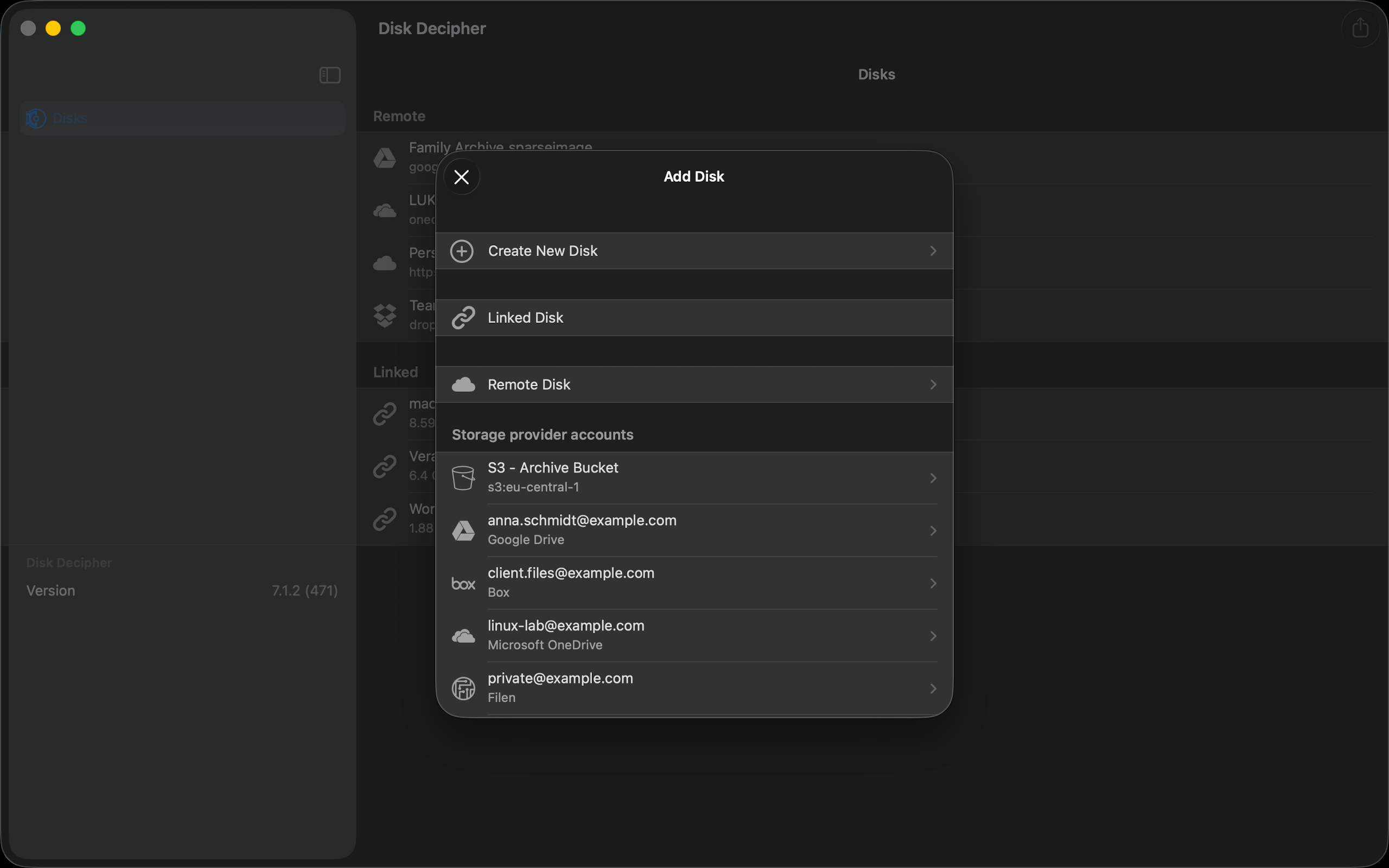Click the link icon in the Wor linked row
This screenshot has width=1389, height=868.
385,519
